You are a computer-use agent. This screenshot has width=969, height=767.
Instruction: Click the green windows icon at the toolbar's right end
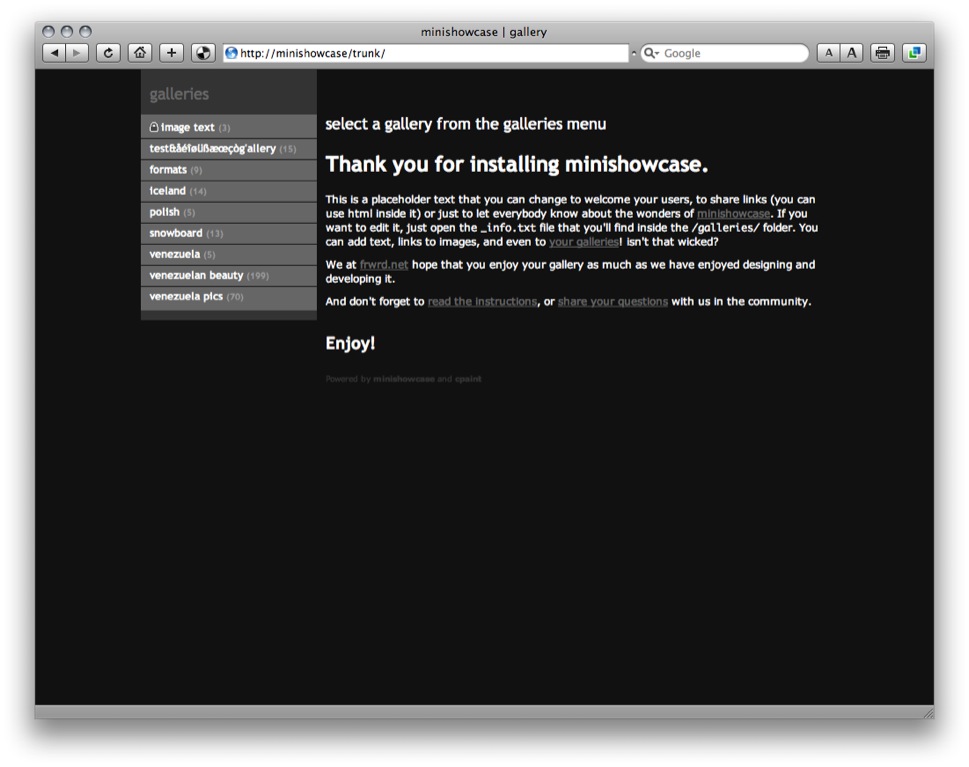(x=914, y=53)
